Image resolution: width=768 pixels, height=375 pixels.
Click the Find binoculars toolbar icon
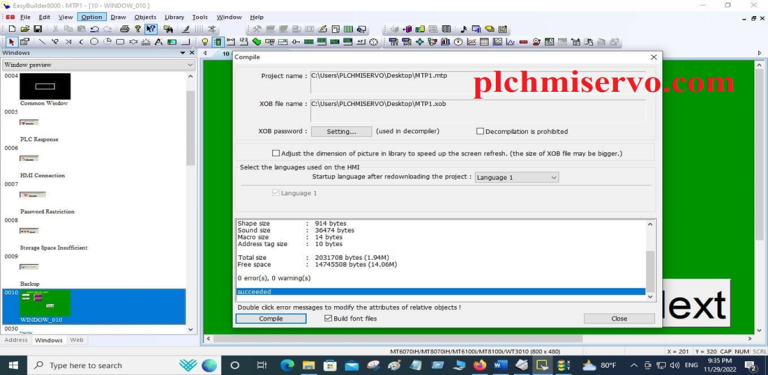coord(168,29)
